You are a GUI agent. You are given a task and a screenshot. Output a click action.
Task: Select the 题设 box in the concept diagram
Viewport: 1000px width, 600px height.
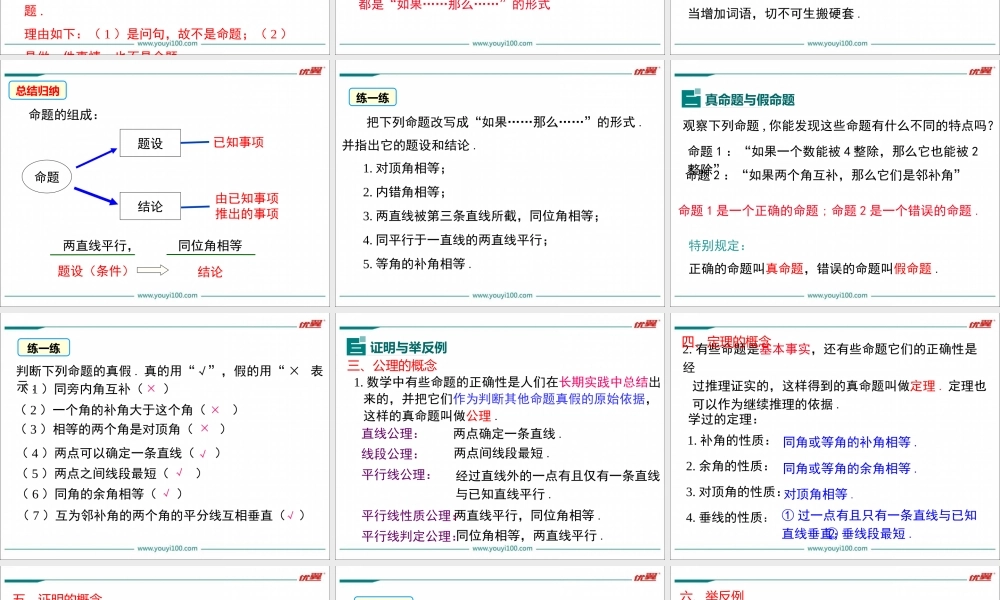148,142
